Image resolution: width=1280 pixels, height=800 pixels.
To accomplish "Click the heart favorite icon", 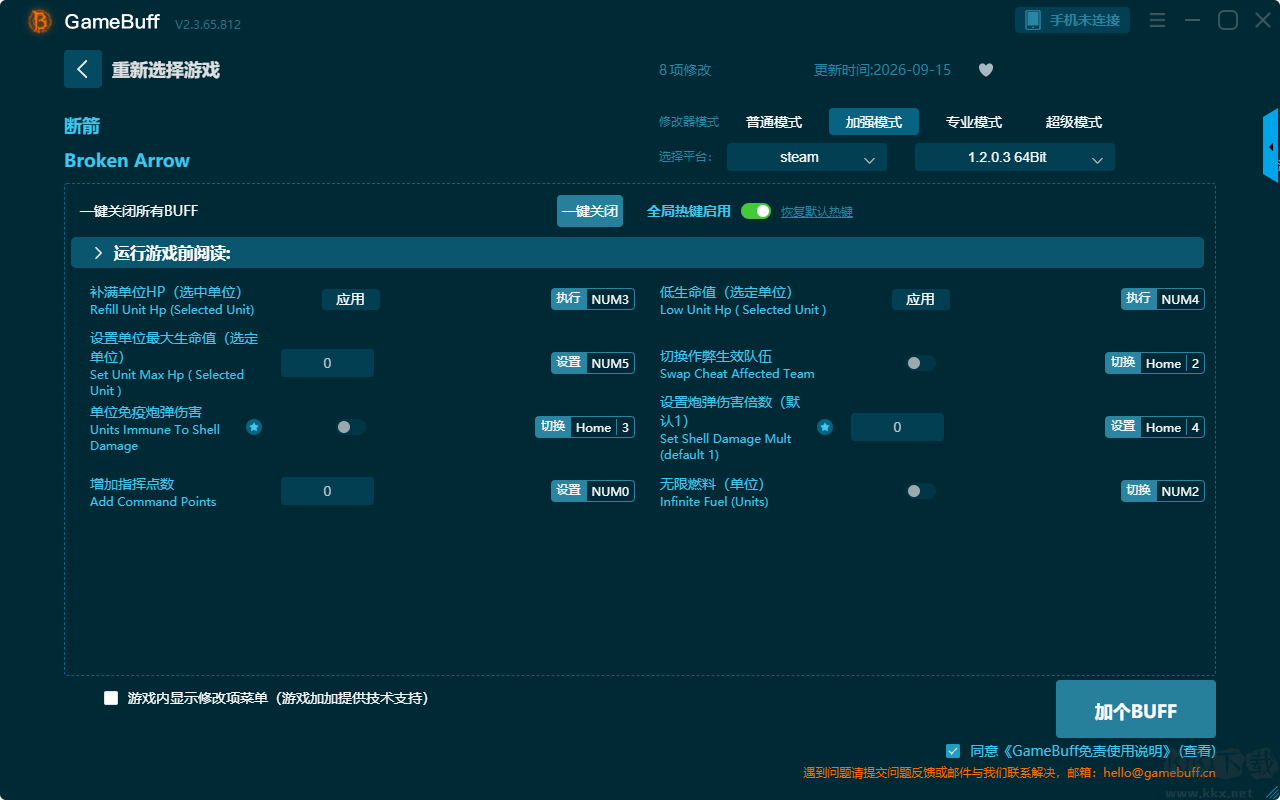I will coord(986,70).
